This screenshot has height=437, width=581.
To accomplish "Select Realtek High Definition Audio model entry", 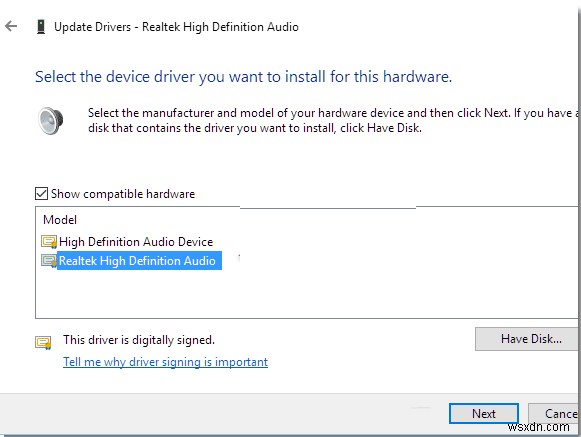I will pyautogui.click(x=137, y=261).
